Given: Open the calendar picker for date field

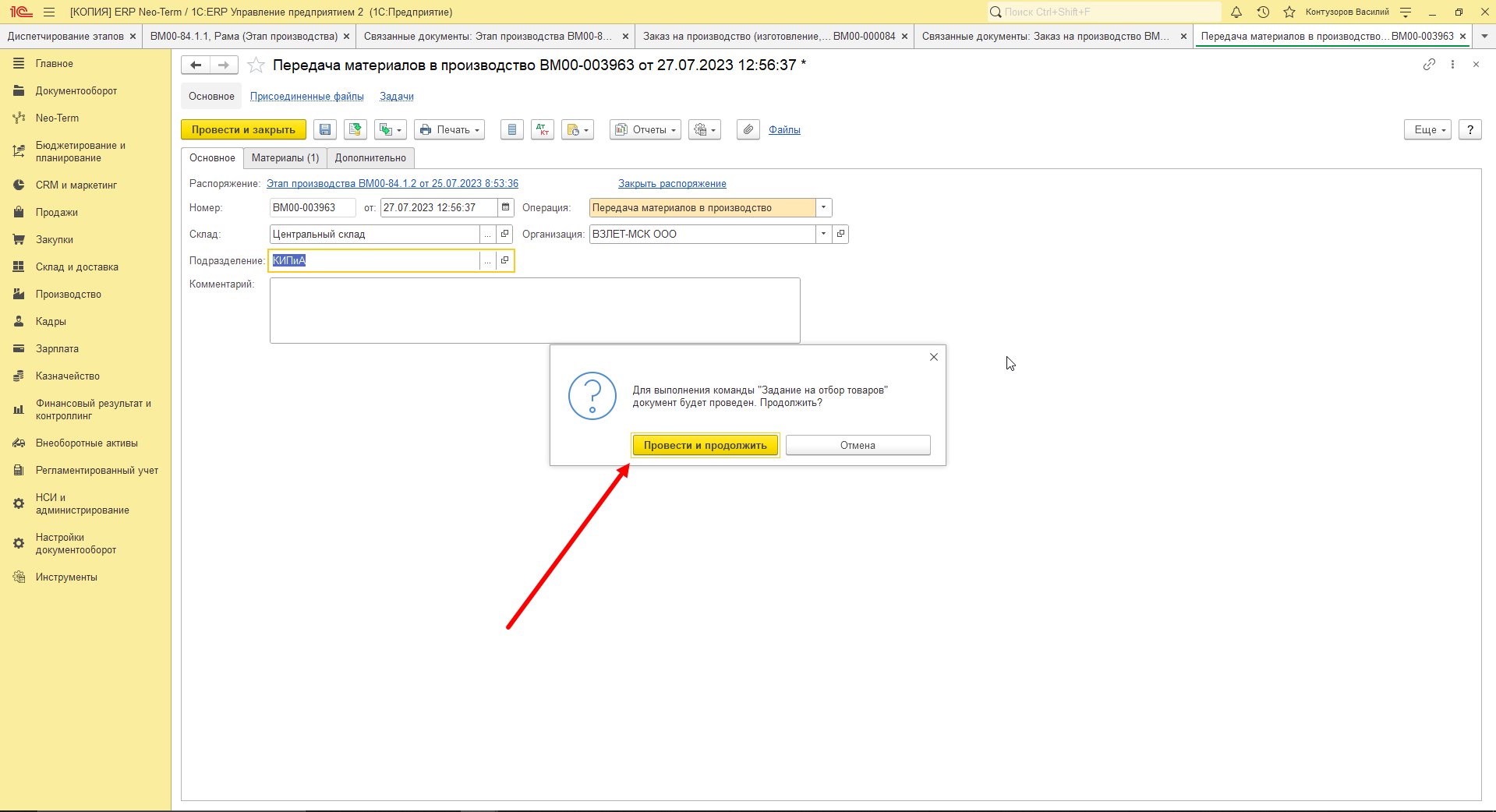Looking at the screenshot, I should click(x=505, y=207).
